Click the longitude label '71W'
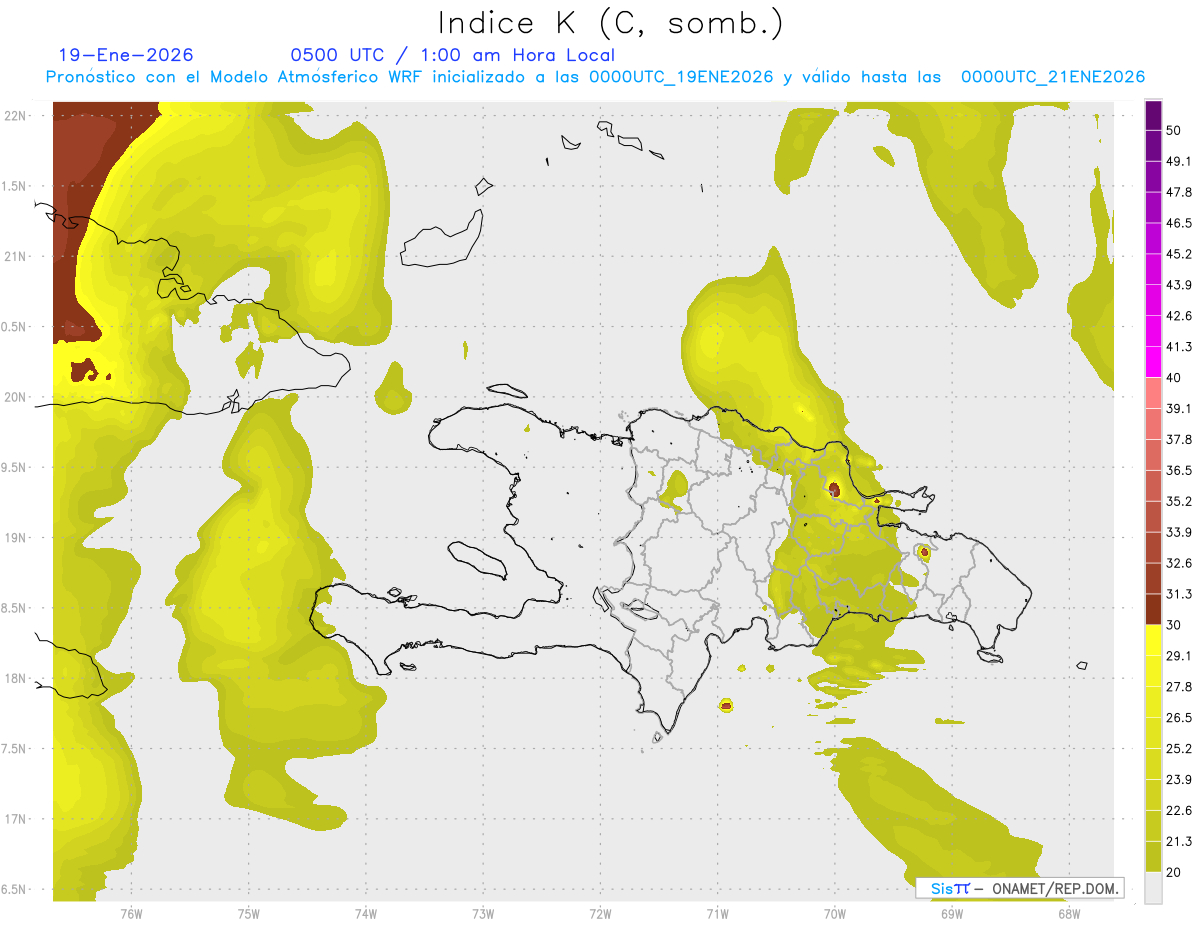The image size is (1200, 927). click(717, 914)
